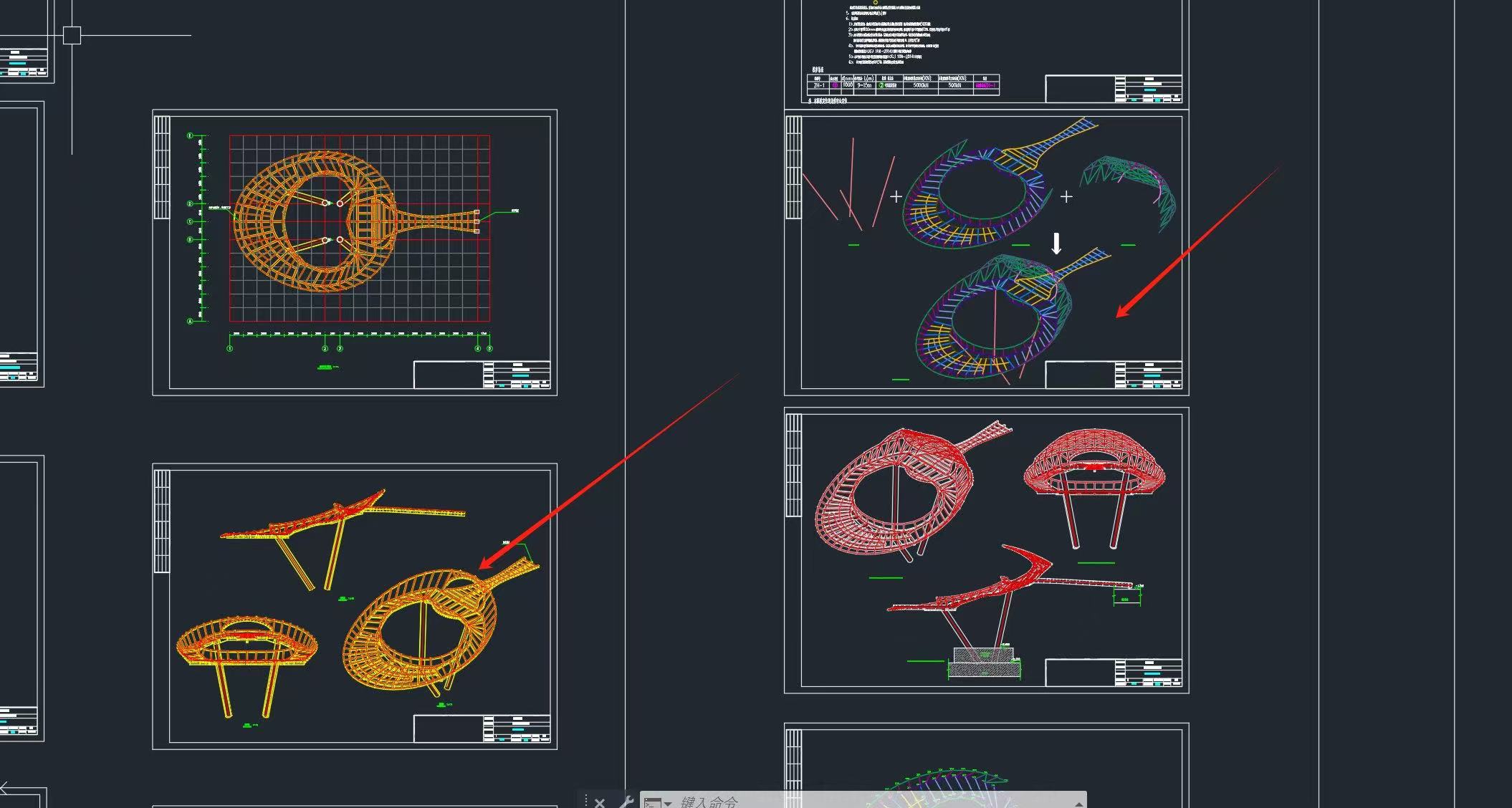The height and width of the screenshot is (808, 1512).
Task: Open the recent commands dropdown arrow
Action: coord(669,804)
